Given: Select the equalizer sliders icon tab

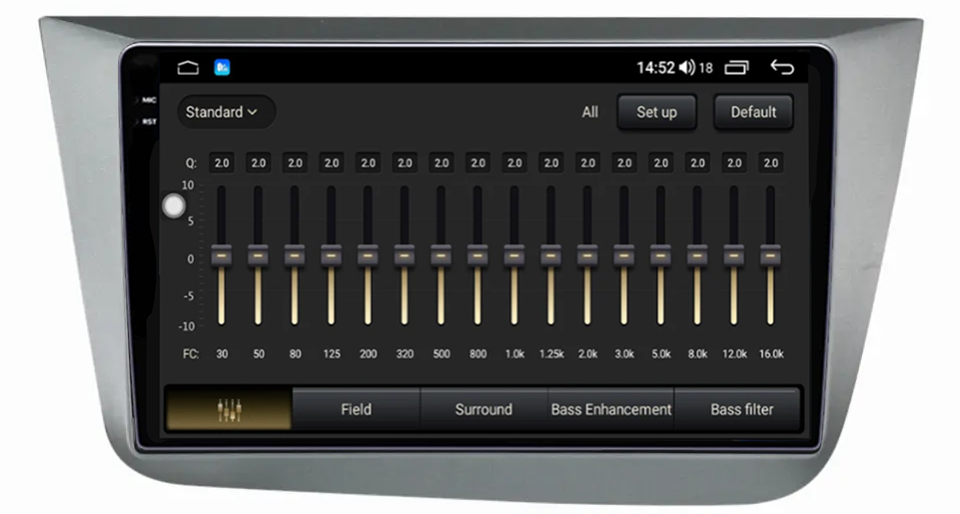Looking at the screenshot, I should [229, 409].
